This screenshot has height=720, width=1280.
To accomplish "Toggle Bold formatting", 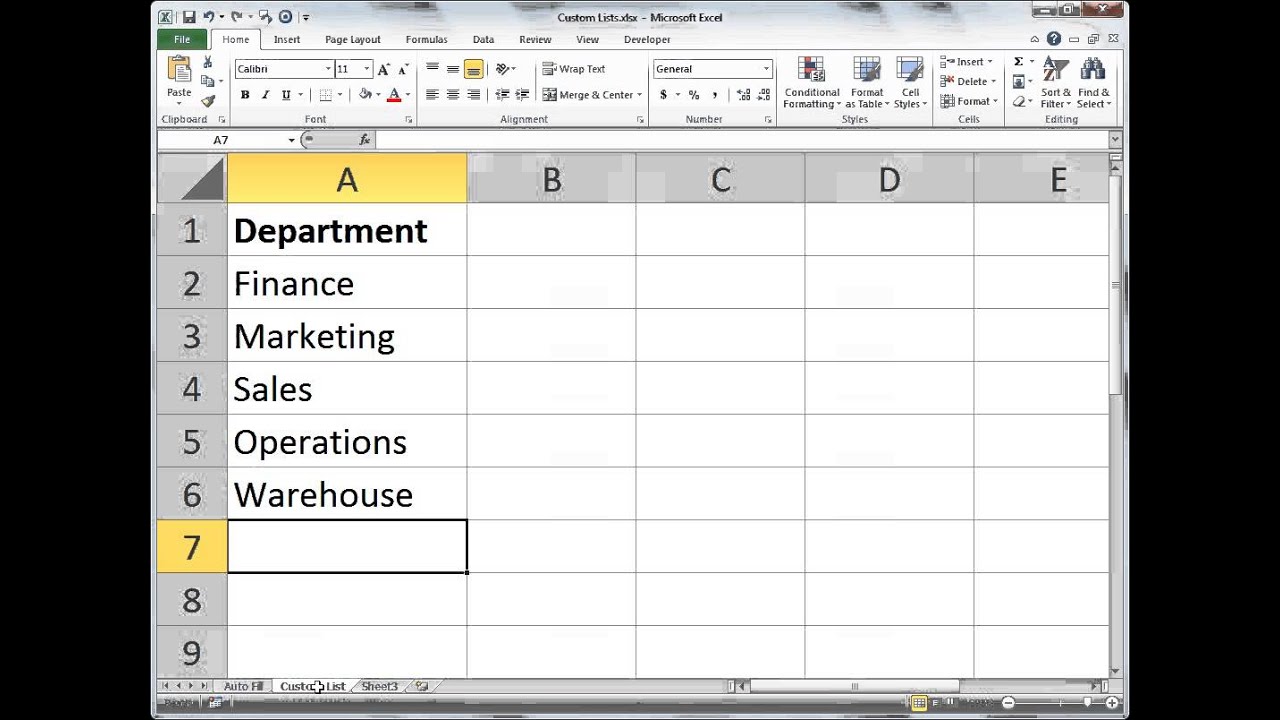I will pos(245,95).
